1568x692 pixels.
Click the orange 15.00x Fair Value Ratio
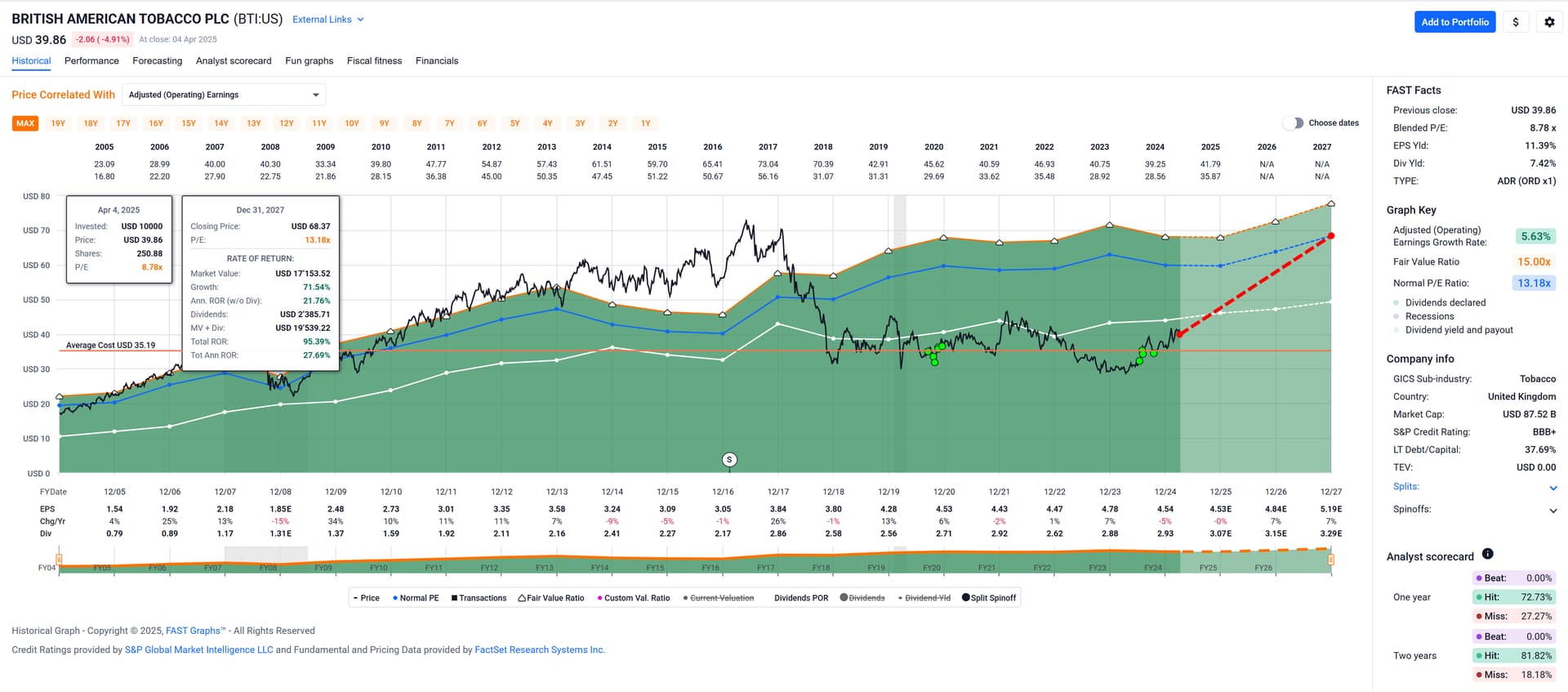coord(1535,262)
